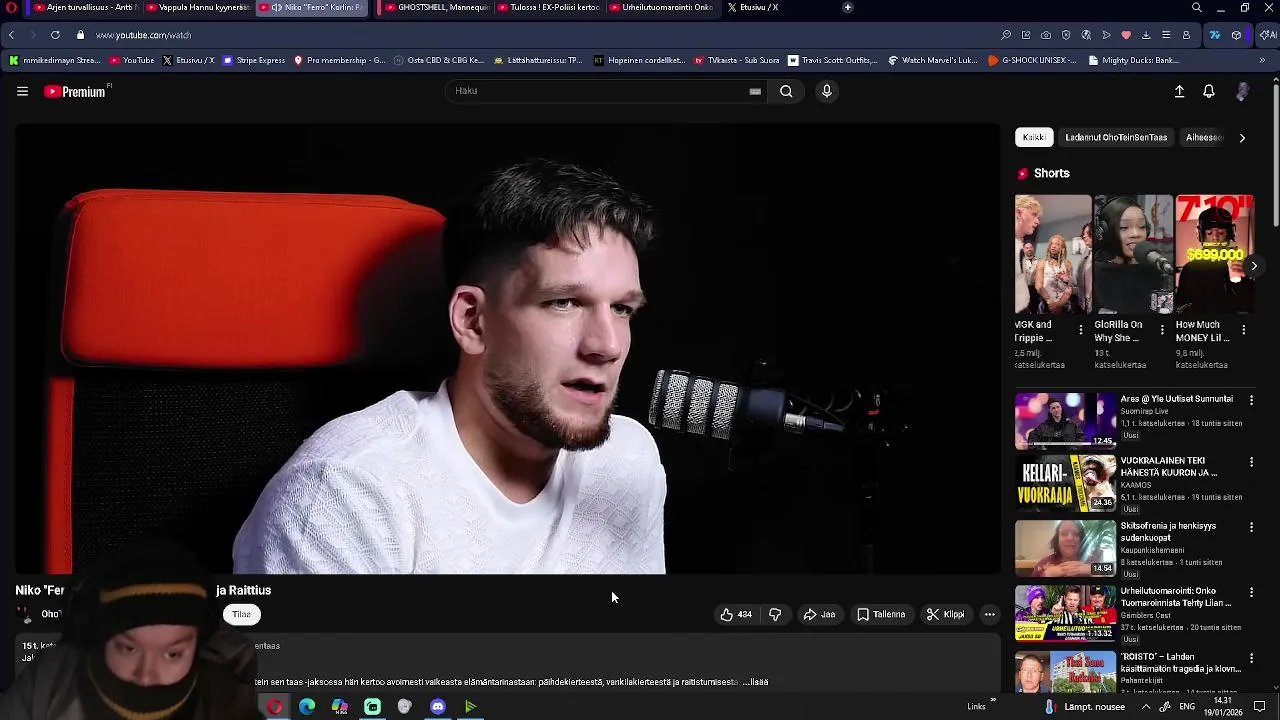Open the Opera main menu logo
The width and height of the screenshot is (1280, 720).
pyautogui.click(x=11, y=8)
